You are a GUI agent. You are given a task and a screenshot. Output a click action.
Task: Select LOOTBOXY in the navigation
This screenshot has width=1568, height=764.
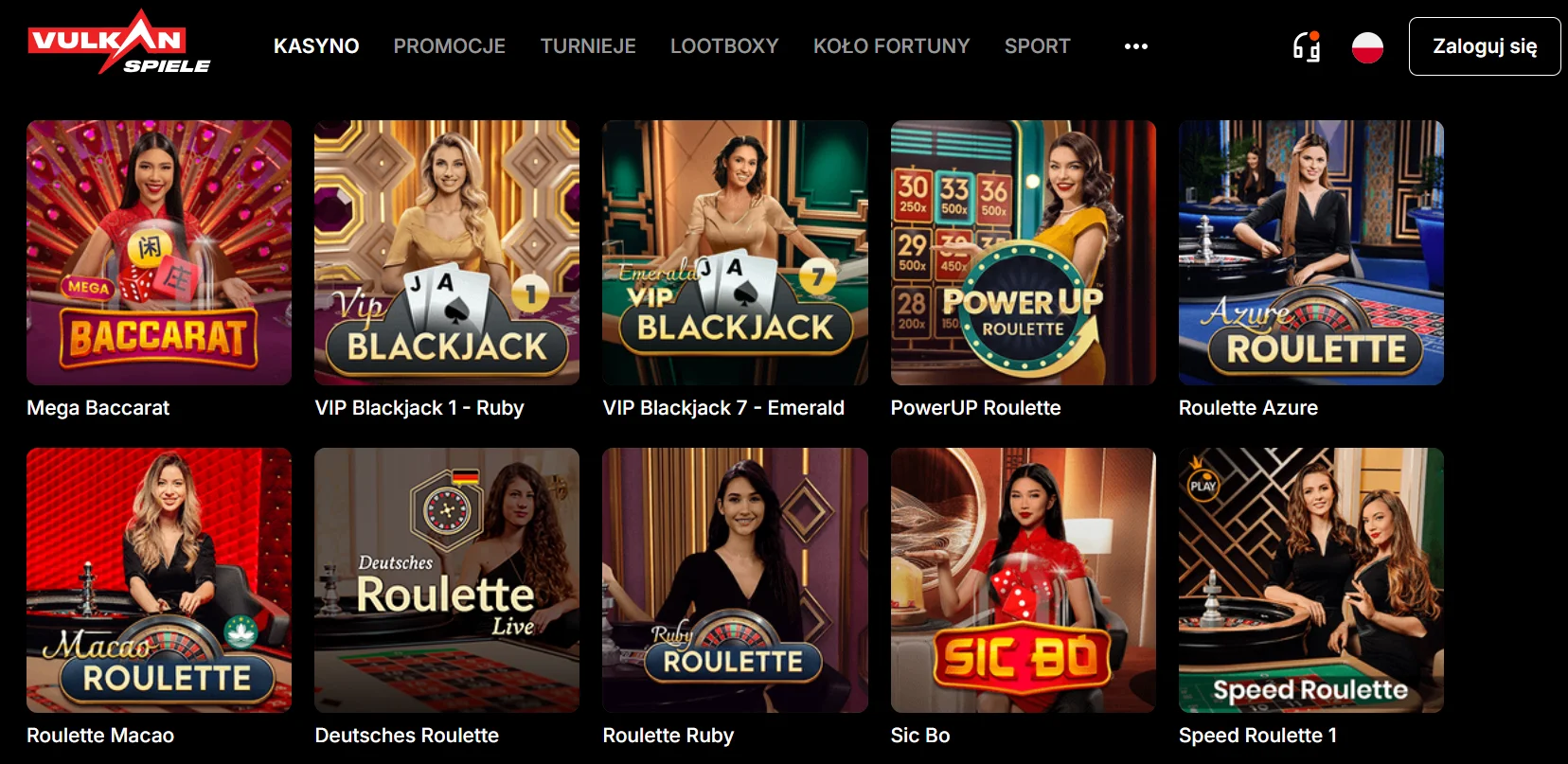point(724,46)
